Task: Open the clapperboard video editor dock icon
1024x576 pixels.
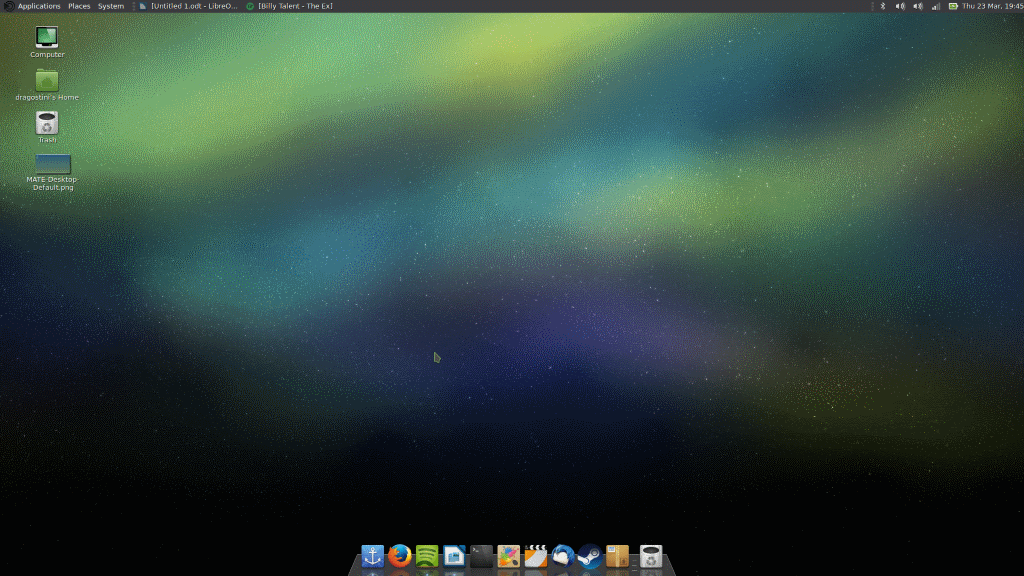Action: [x=534, y=557]
